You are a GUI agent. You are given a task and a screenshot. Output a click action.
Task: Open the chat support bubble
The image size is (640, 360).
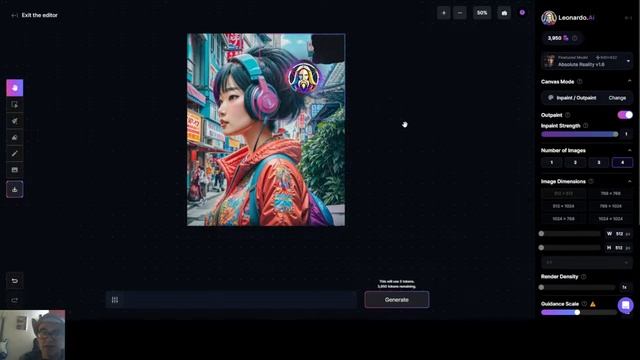[625, 305]
